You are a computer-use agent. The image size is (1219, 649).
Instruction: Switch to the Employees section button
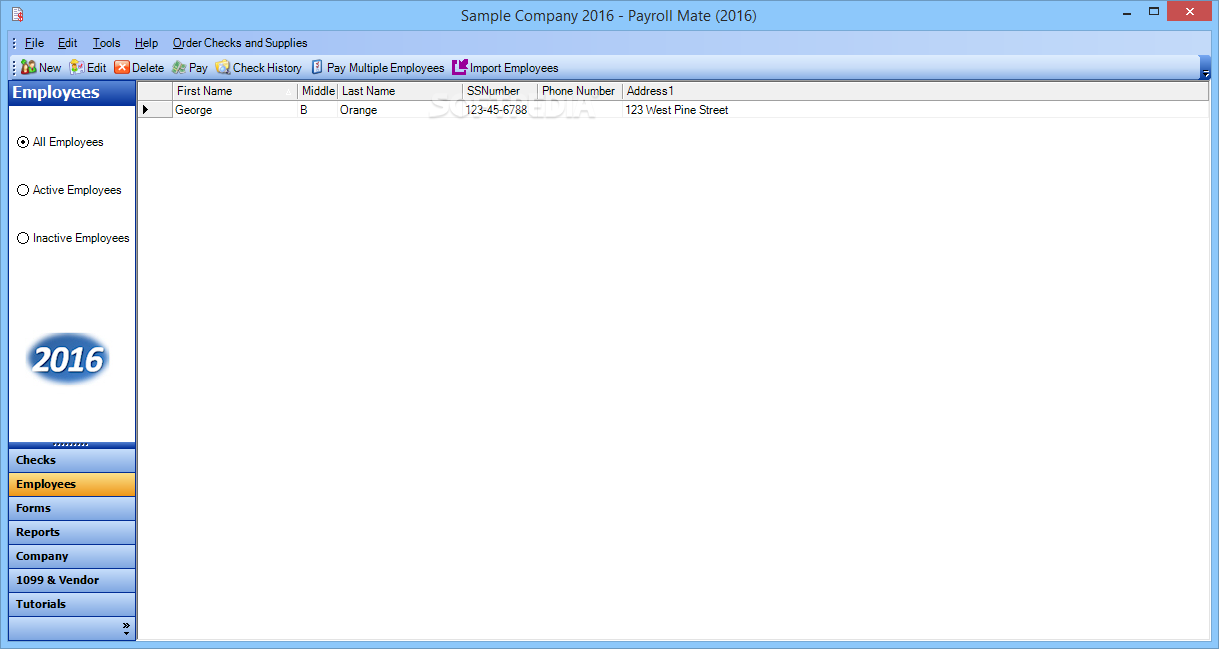point(72,484)
